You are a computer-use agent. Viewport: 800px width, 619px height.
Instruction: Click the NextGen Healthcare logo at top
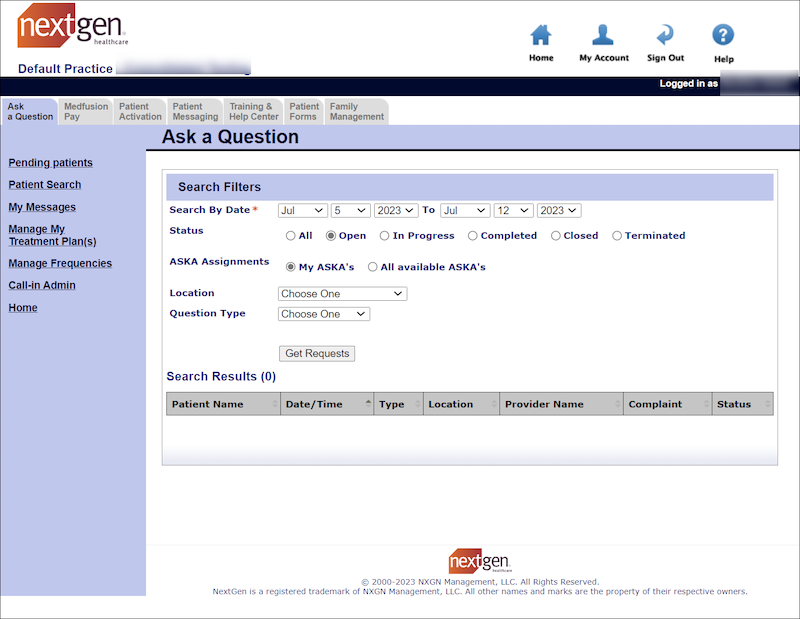coord(72,25)
